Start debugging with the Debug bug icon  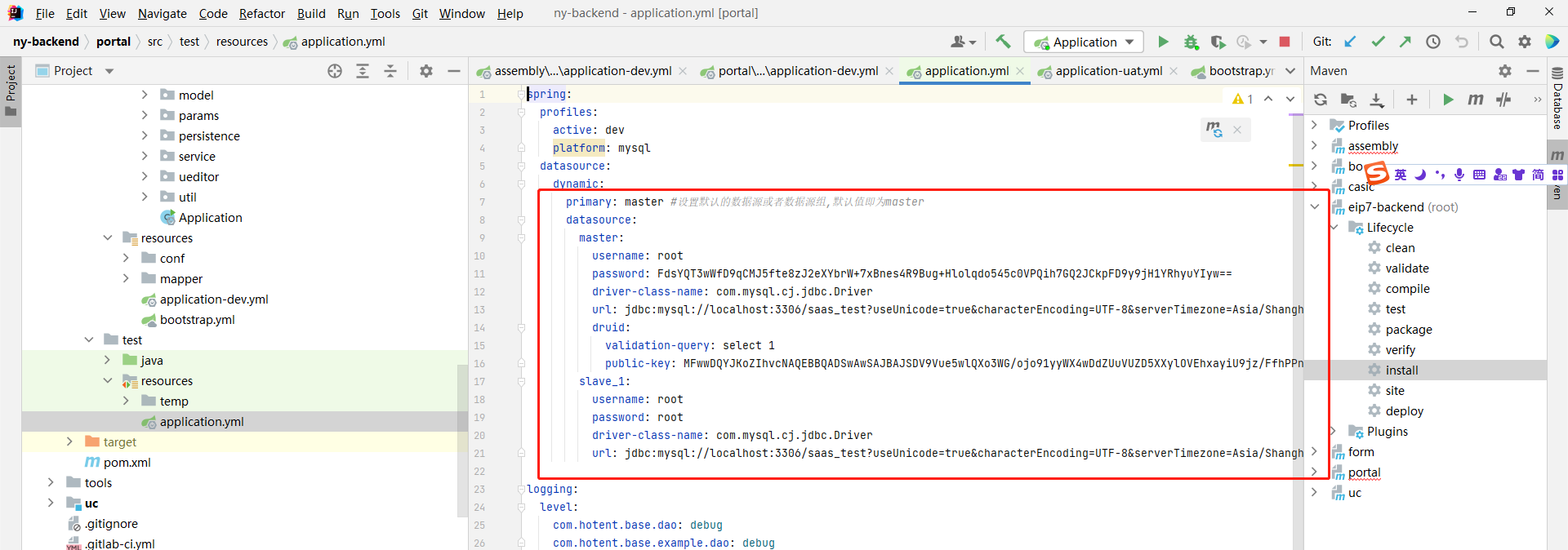coord(1191,42)
